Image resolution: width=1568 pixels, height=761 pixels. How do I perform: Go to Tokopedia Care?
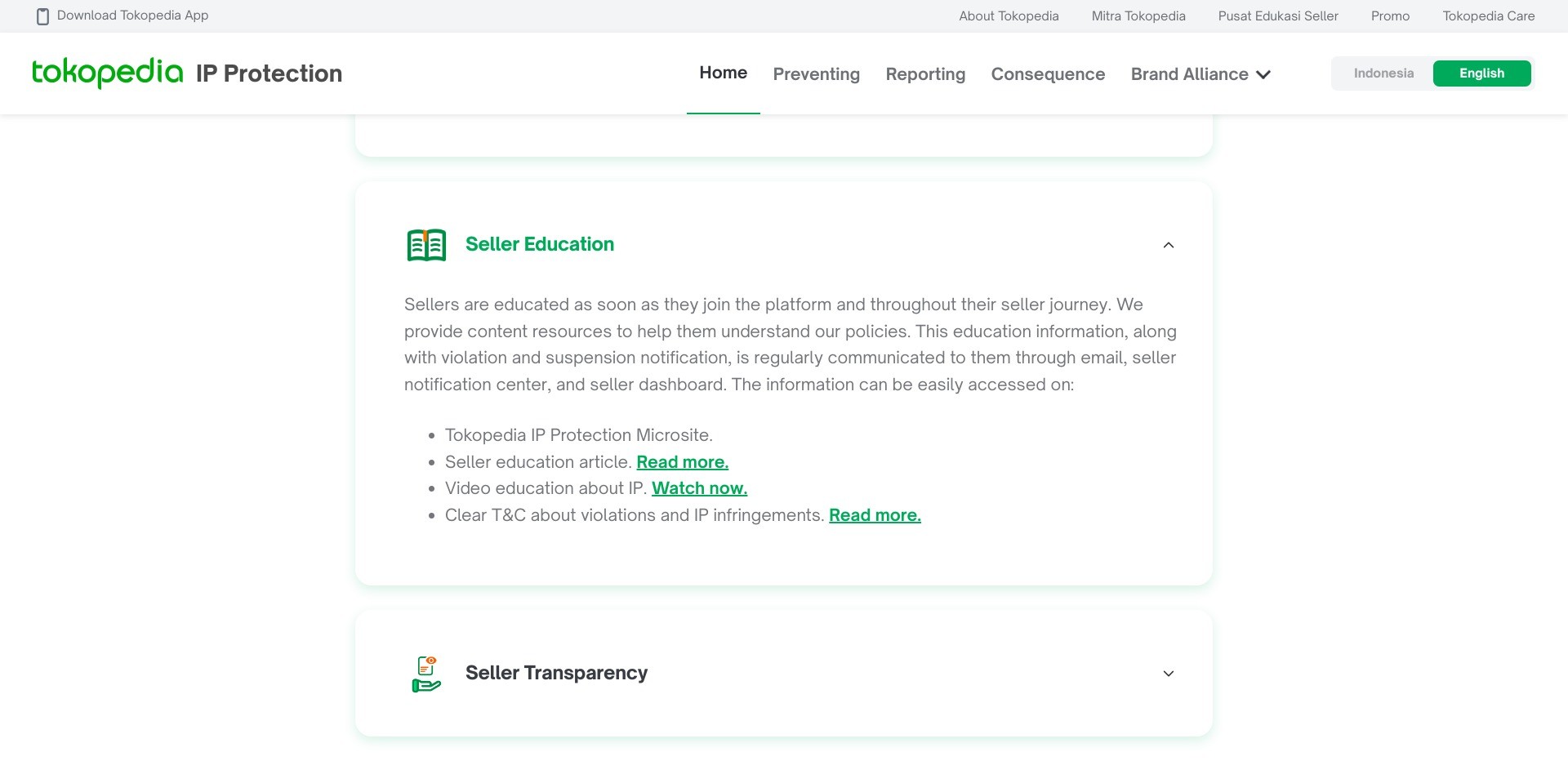(1488, 16)
